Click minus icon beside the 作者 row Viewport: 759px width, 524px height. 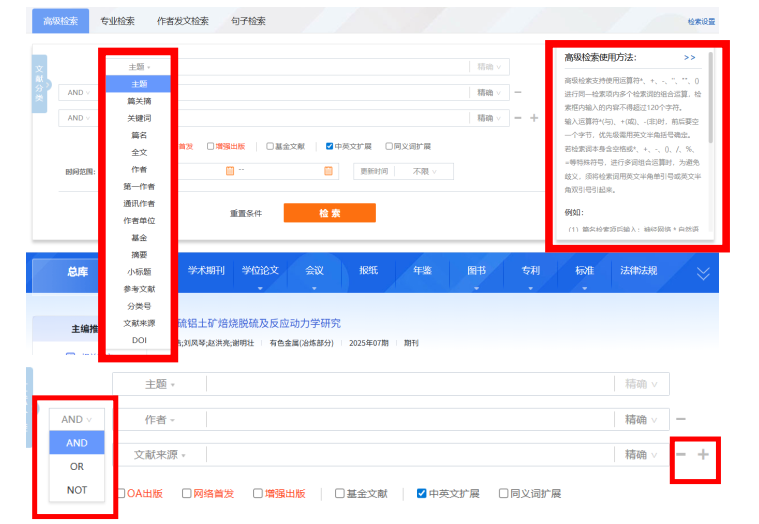681,419
